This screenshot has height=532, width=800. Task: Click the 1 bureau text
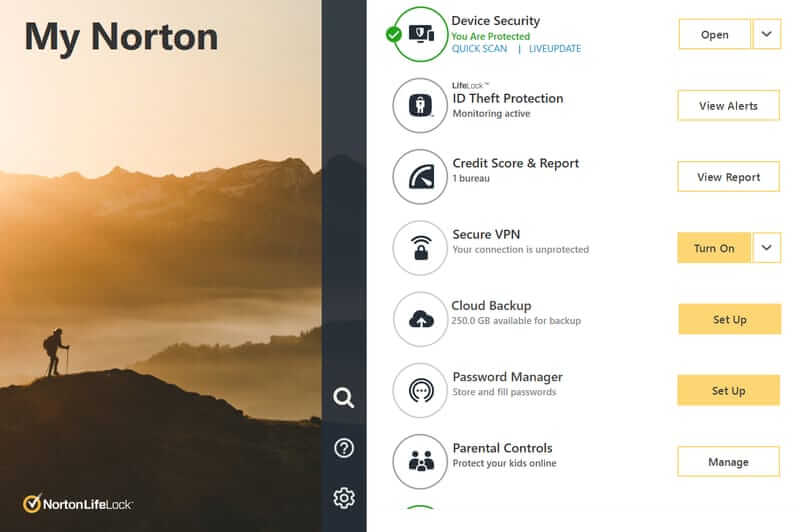[x=471, y=178]
